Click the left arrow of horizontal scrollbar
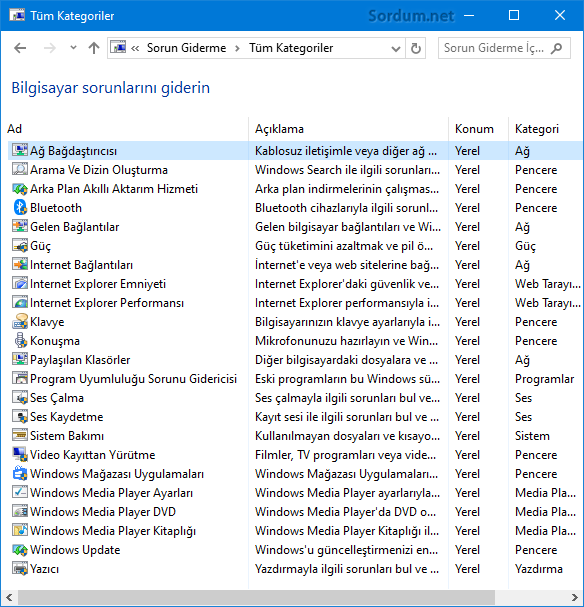The width and height of the screenshot is (584, 607). (9, 597)
